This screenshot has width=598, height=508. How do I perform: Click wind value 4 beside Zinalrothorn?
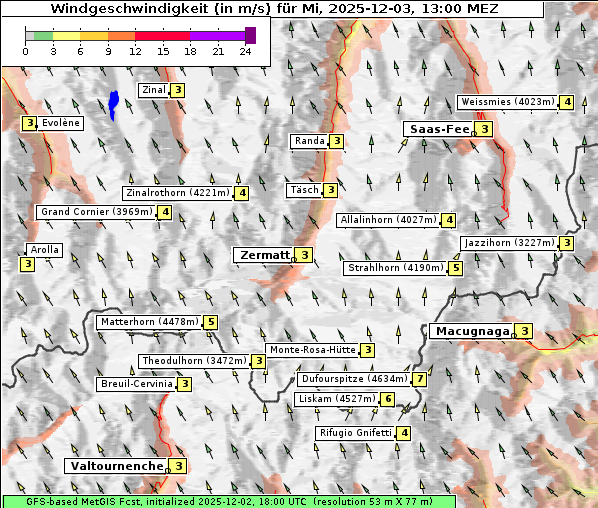242,193
